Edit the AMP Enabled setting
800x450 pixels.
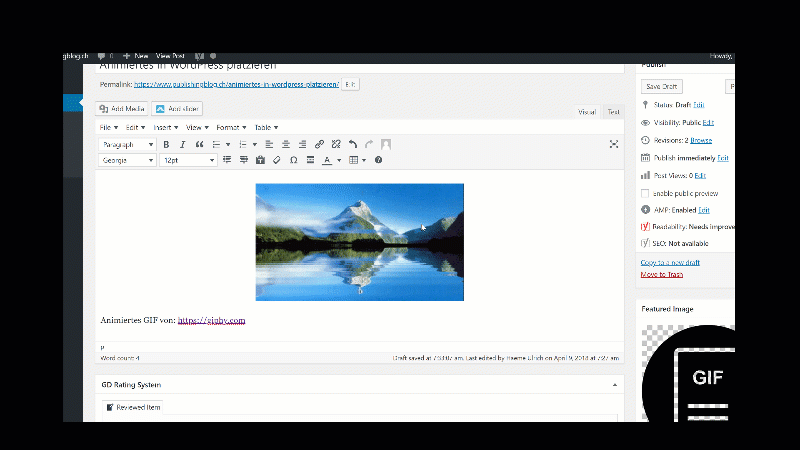[704, 210]
